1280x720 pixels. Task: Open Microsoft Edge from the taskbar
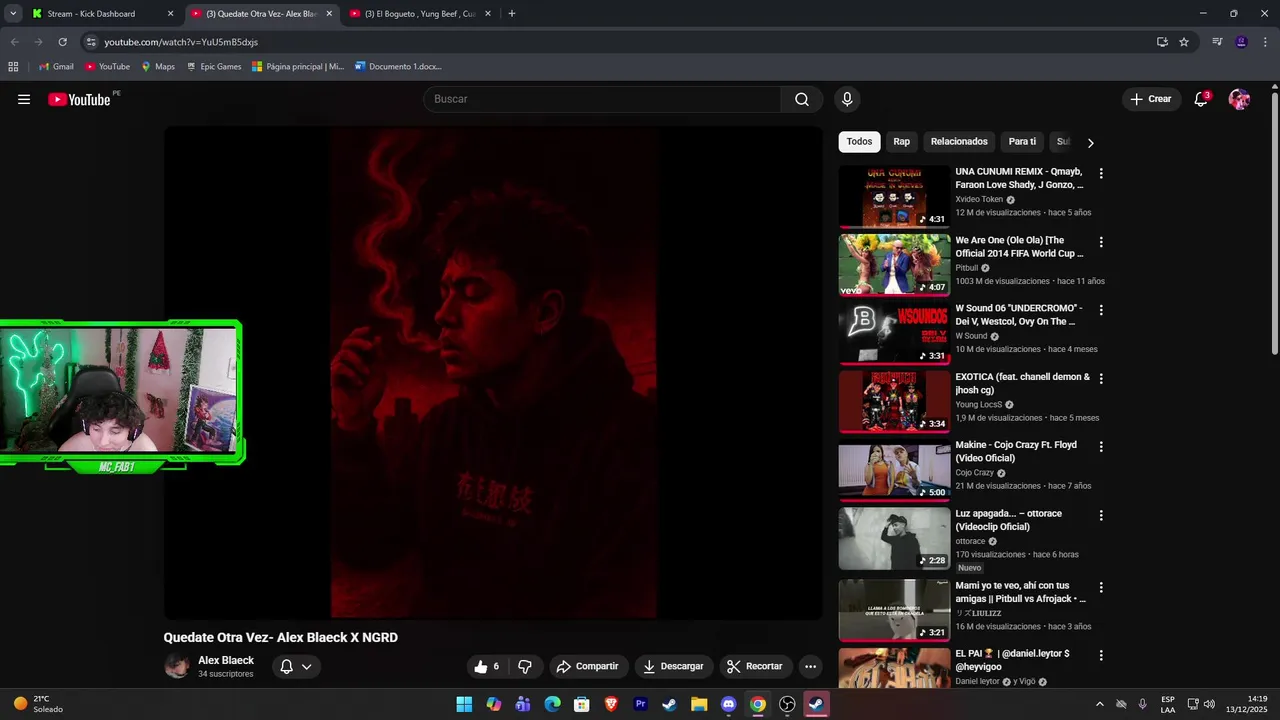[552, 704]
